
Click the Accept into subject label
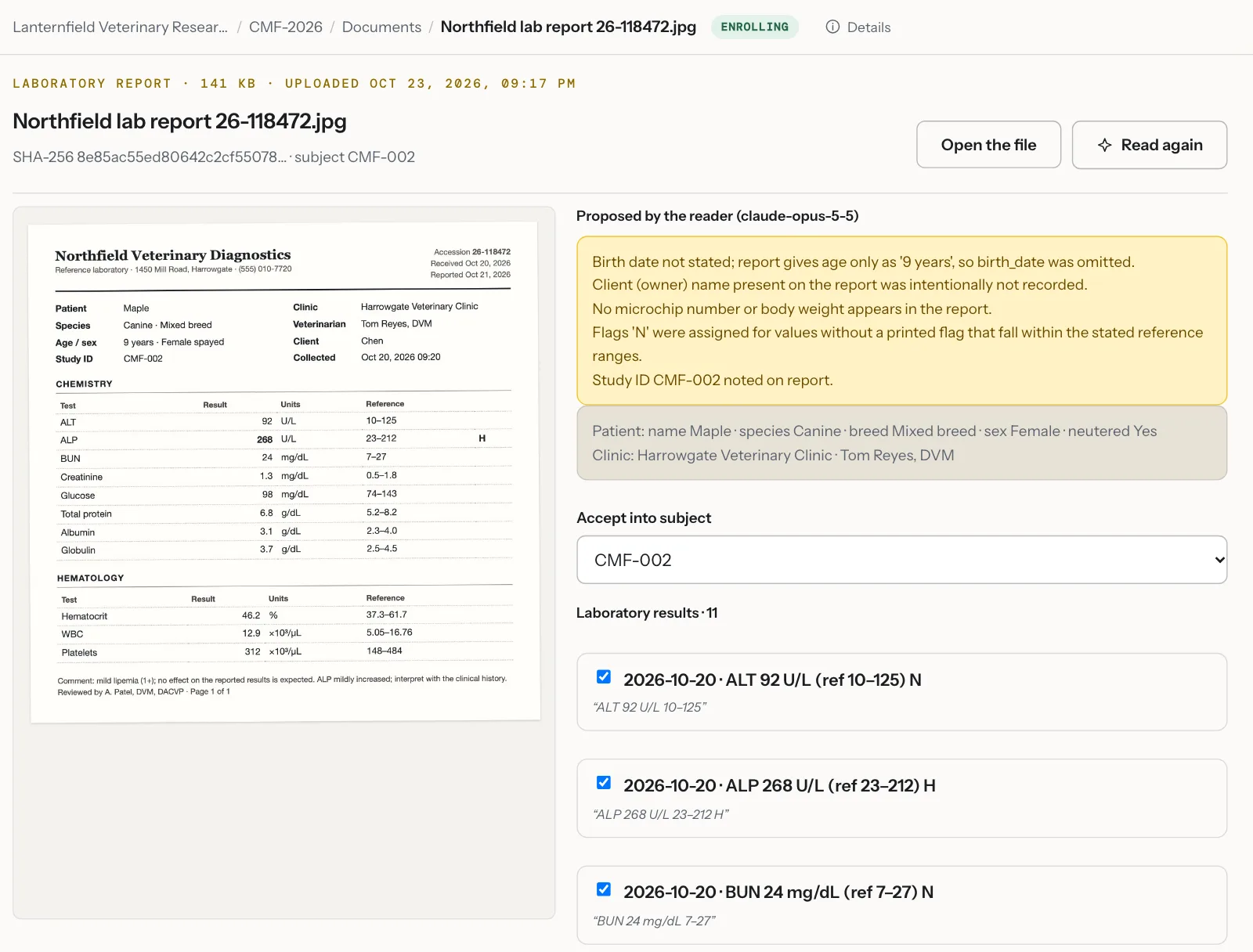pos(644,517)
